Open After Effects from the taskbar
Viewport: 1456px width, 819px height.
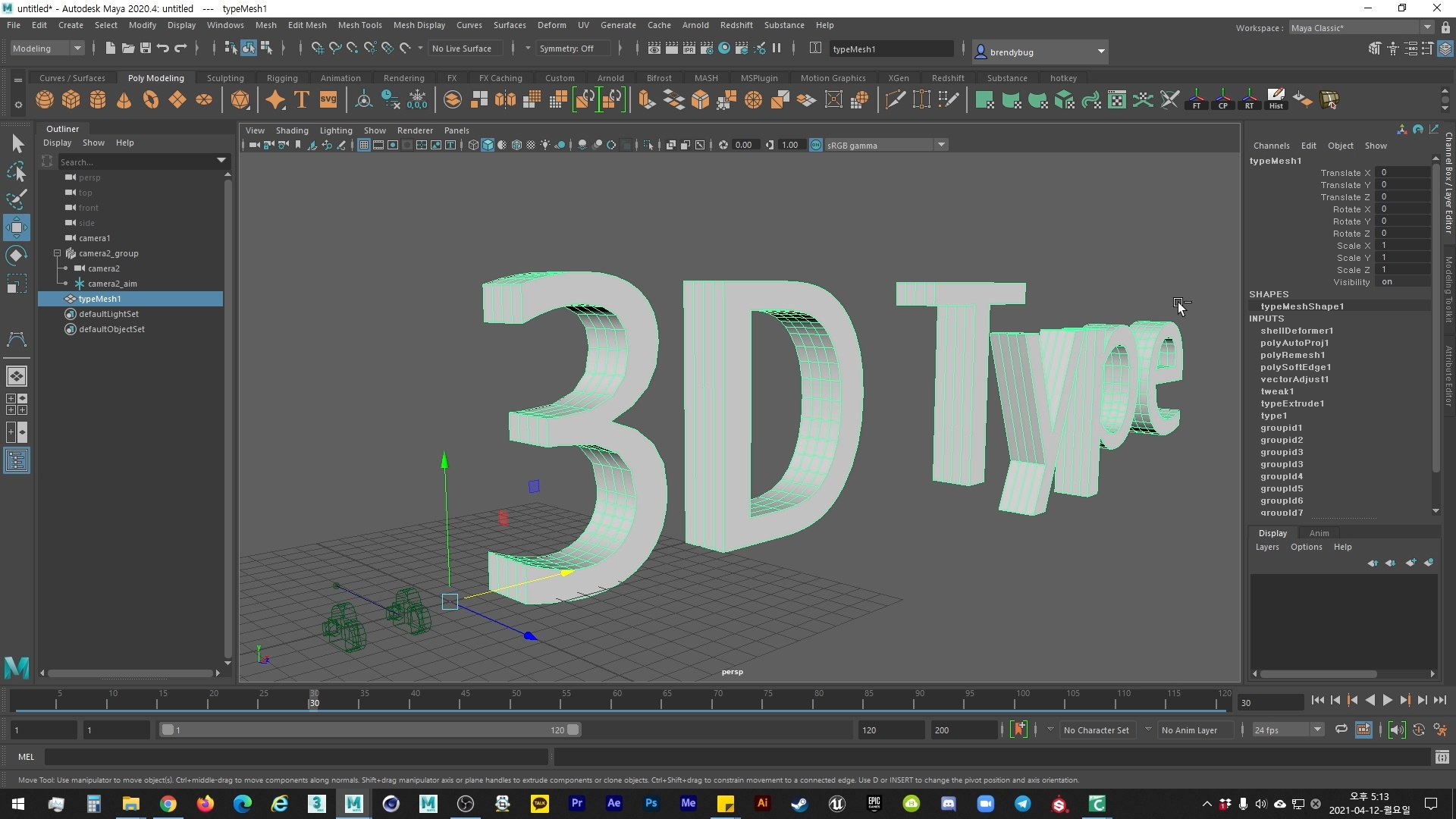(613, 804)
